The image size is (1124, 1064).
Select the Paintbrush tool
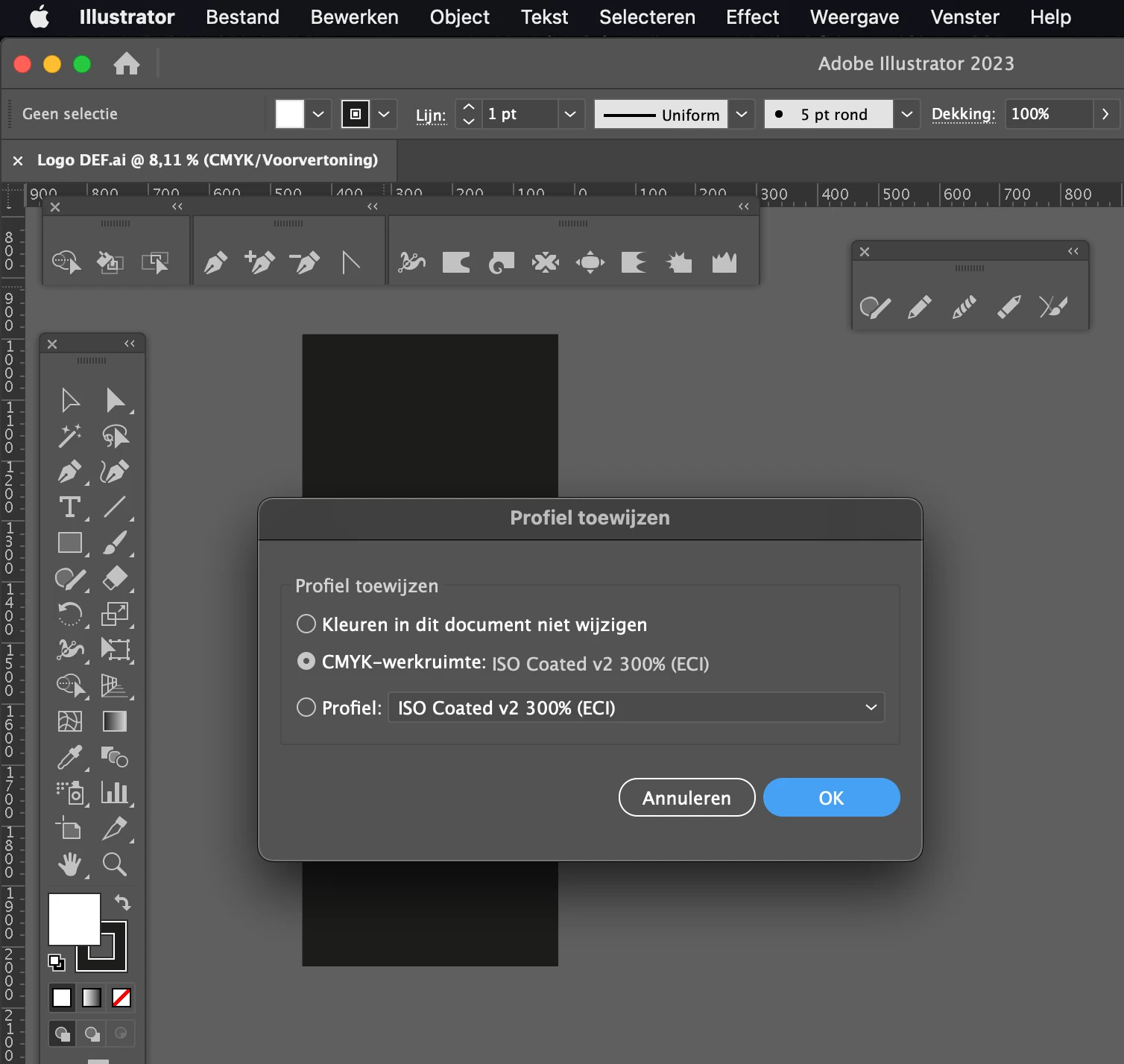(x=115, y=542)
